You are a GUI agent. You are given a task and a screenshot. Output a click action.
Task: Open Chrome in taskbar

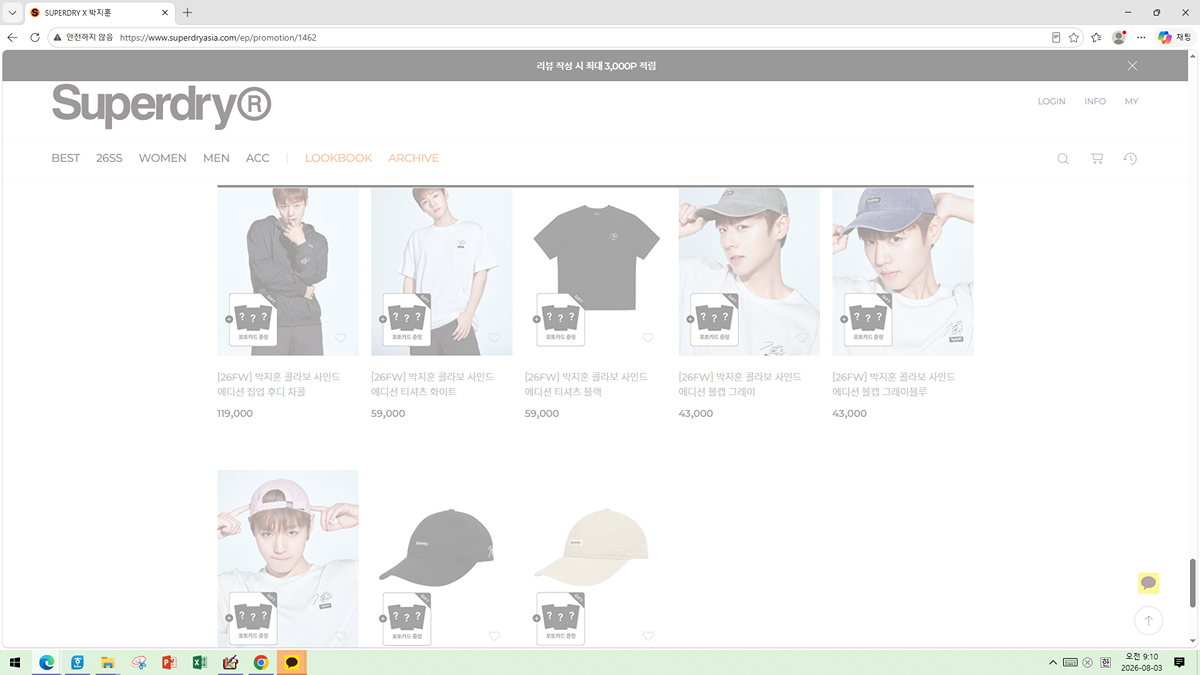[x=261, y=662]
